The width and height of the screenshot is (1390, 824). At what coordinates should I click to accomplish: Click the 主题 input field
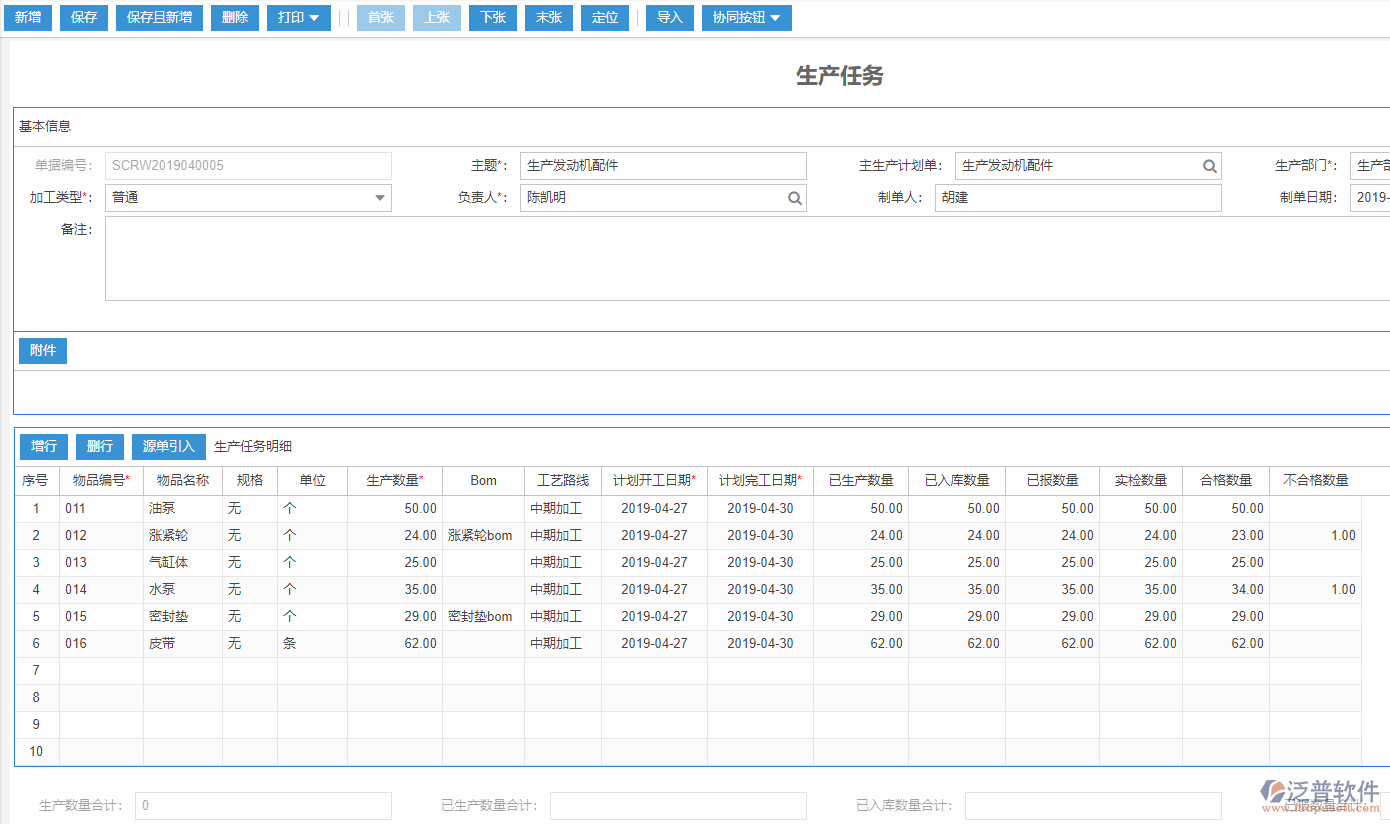[662, 166]
